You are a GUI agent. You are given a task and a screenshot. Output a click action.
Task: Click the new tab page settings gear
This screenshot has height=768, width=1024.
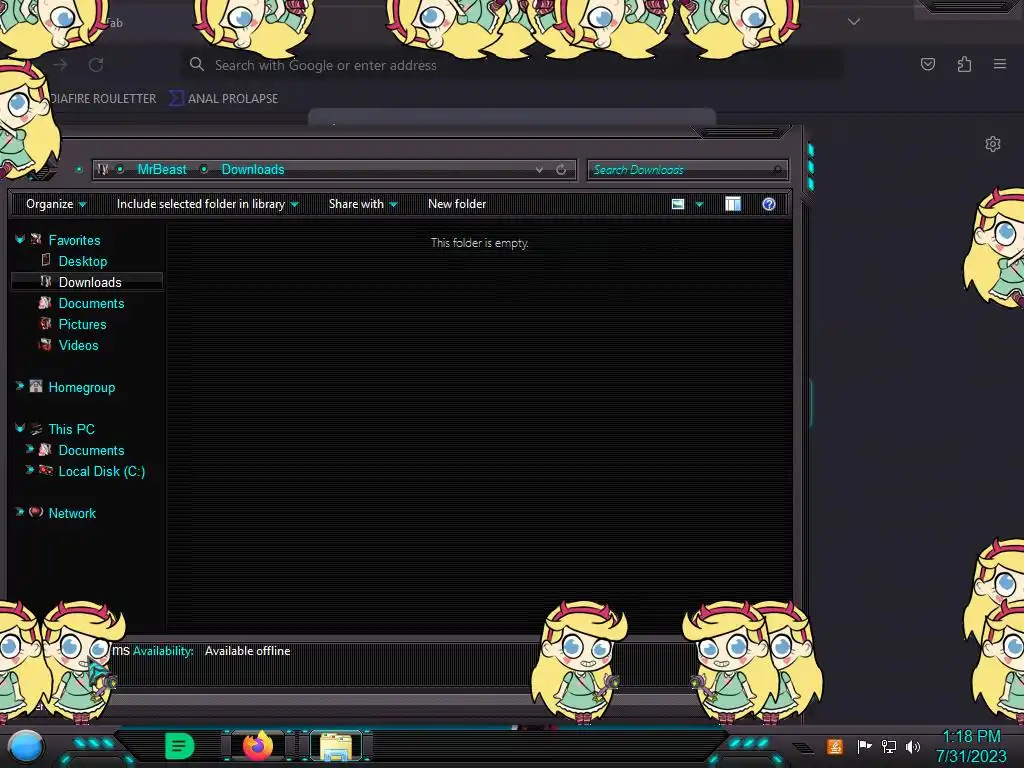993,144
